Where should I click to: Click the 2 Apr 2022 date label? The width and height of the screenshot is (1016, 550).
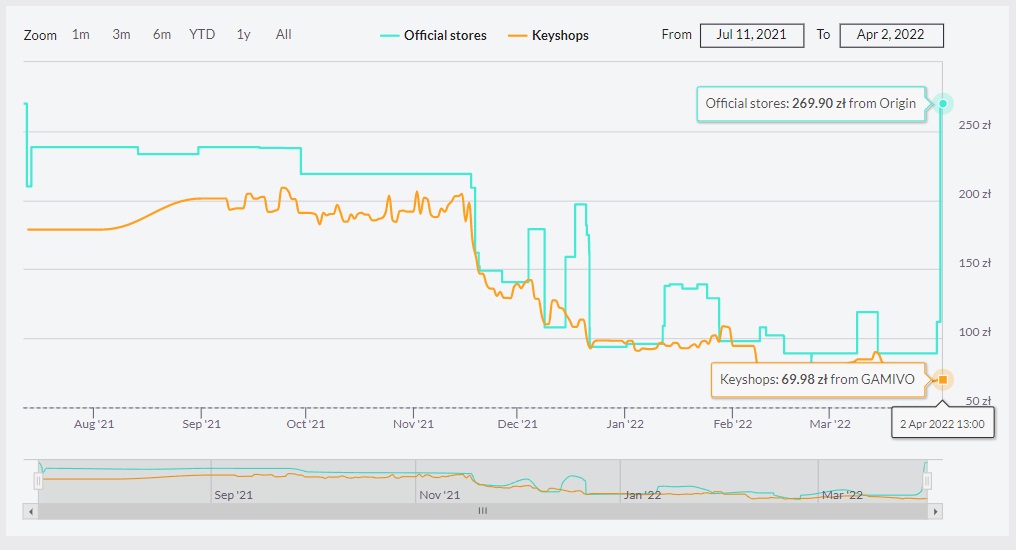coord(942,424)
